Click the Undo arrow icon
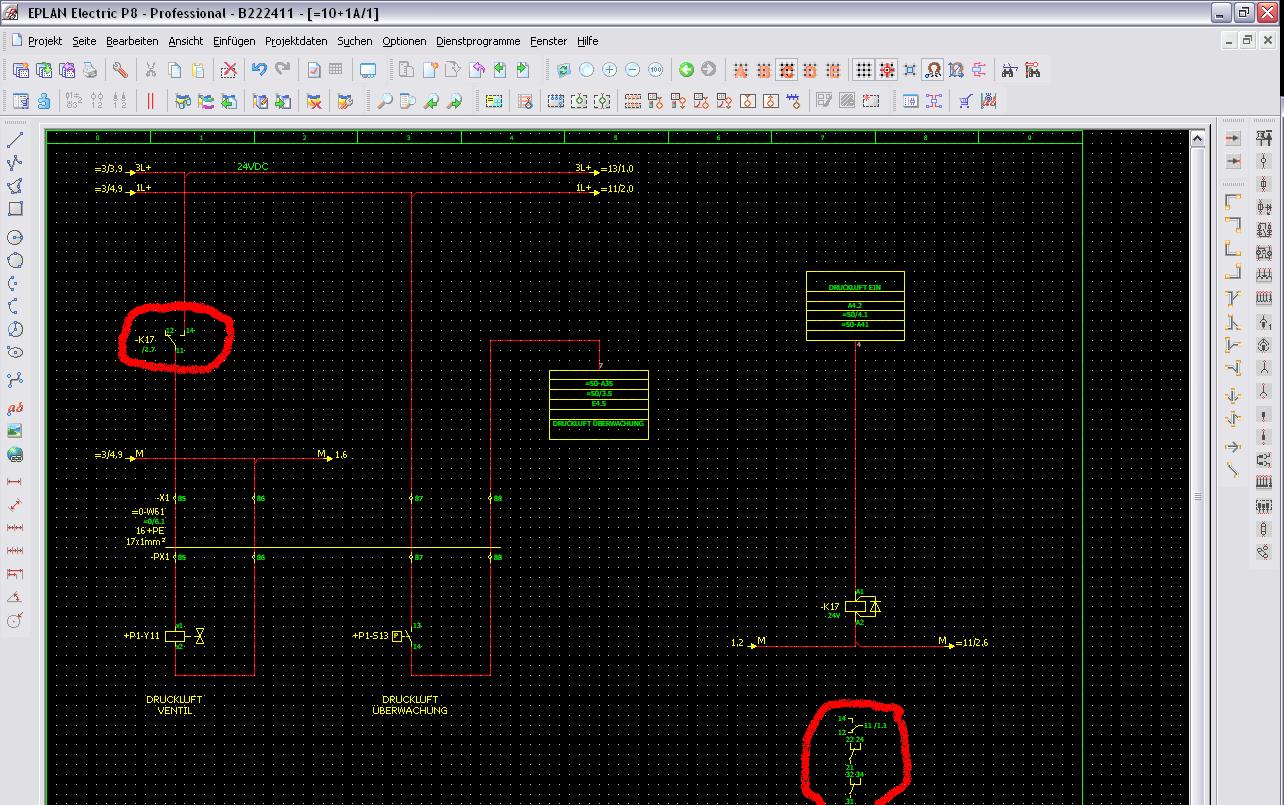Viewport: 1284px width, 805px height. [x=259, y=70]
